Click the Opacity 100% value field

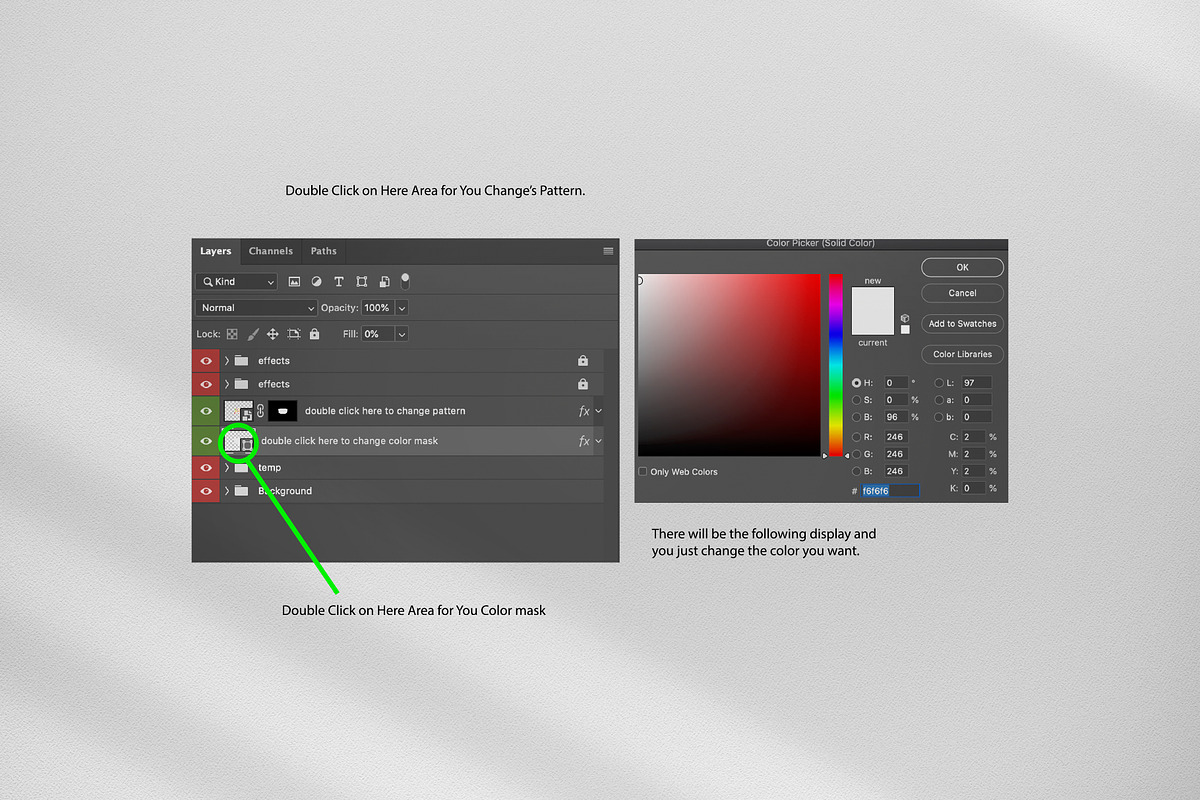[x=377, y=308]
